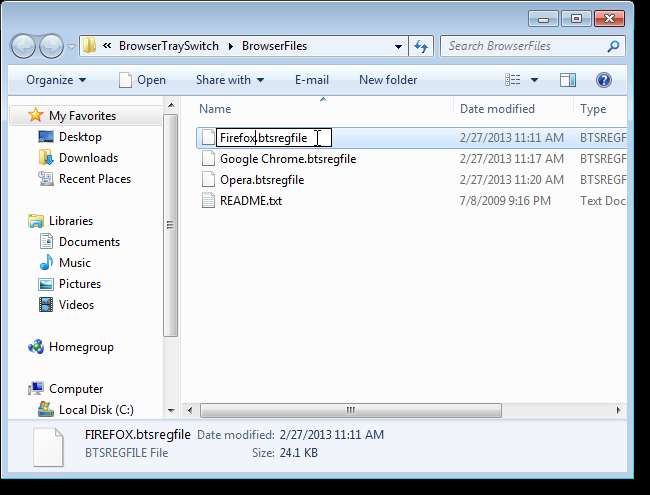Sort files by Name column

(215, 109)
